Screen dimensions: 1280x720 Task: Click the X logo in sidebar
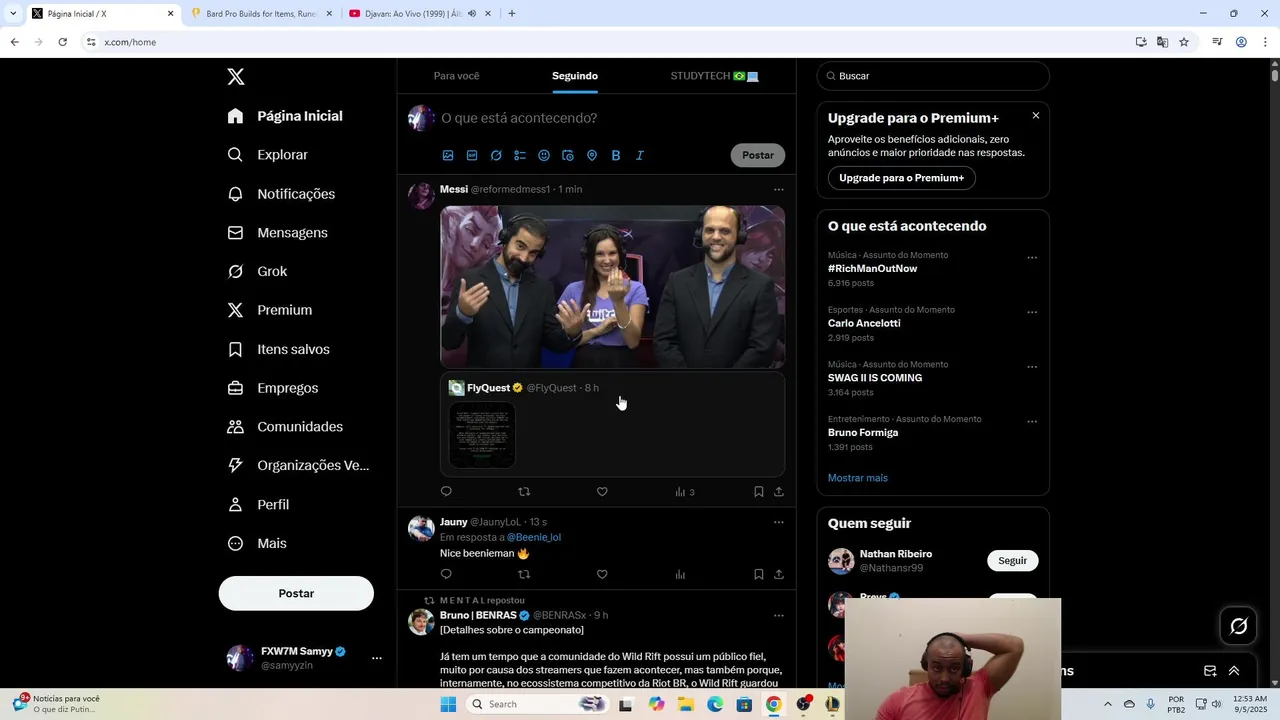(235, 77)
